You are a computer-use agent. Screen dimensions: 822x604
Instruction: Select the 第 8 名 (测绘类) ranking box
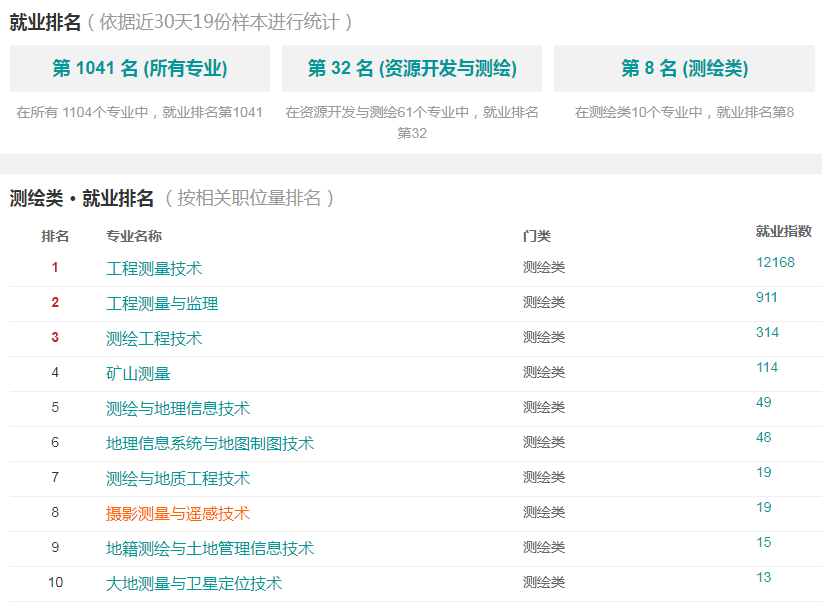coord(684,69)
